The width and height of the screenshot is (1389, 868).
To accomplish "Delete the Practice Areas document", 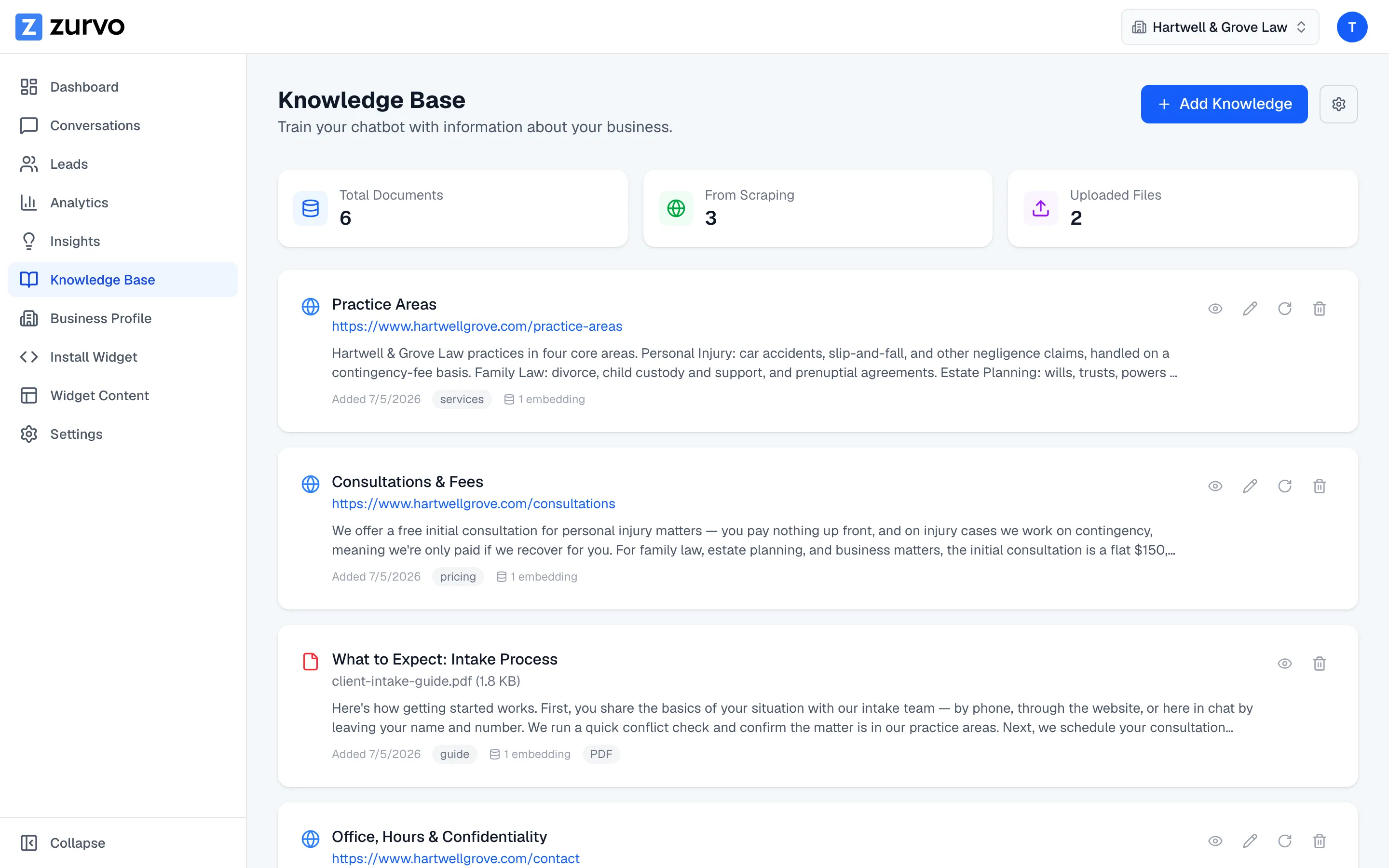I will tap(1320, 309).
